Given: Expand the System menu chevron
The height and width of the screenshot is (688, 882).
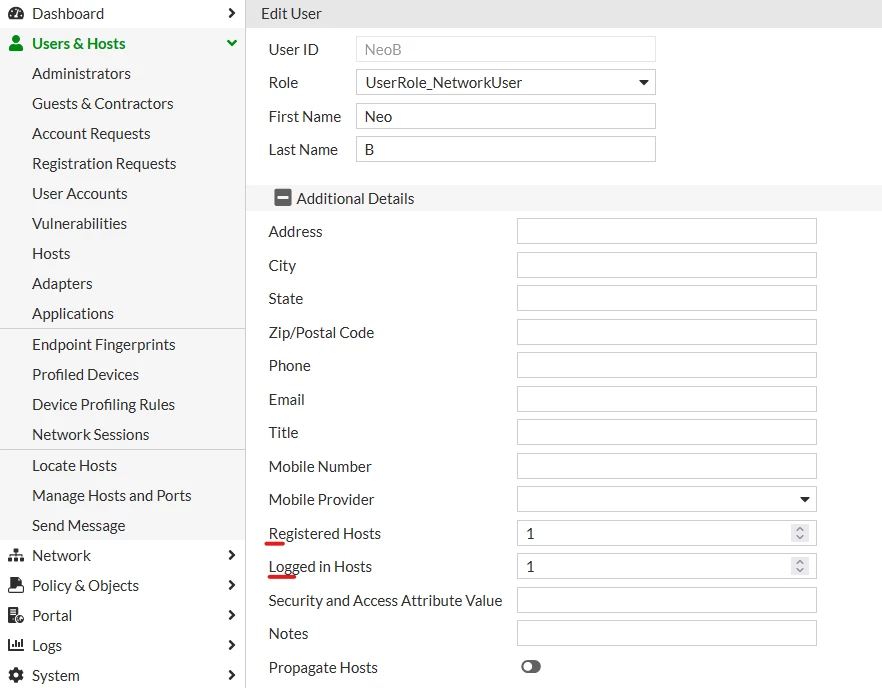Looking at the screenshot, I should point(231,674).
